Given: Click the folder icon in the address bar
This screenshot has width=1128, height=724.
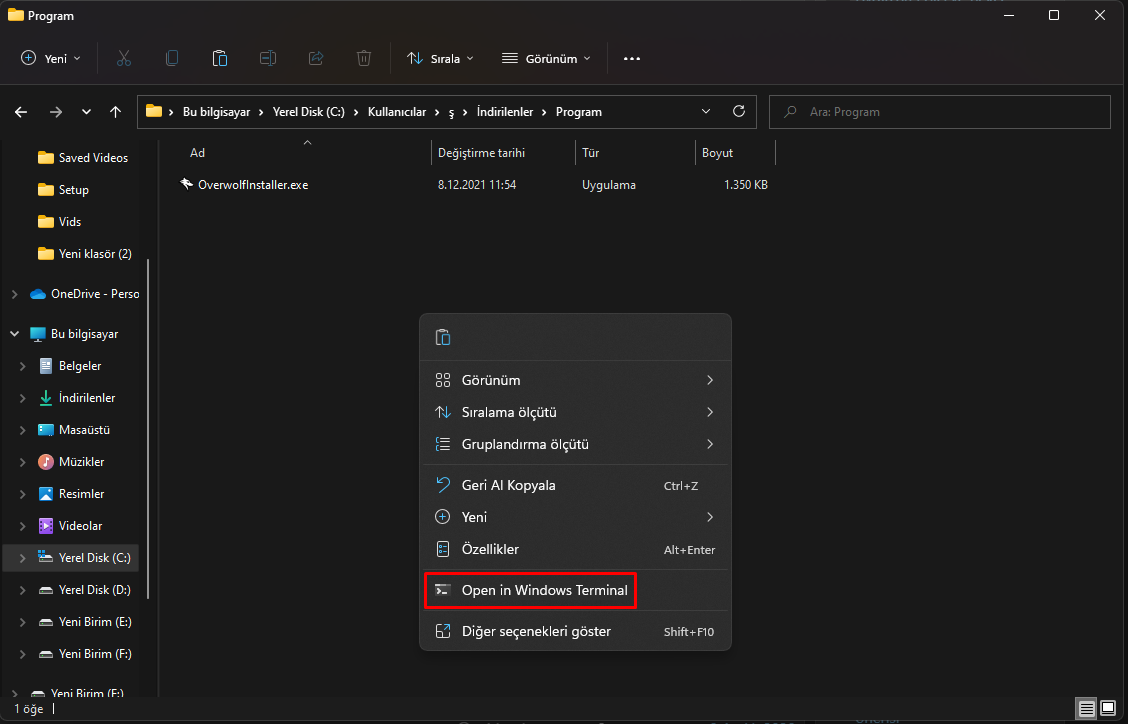Looking at the screenshot, I should tap(154, 112).
